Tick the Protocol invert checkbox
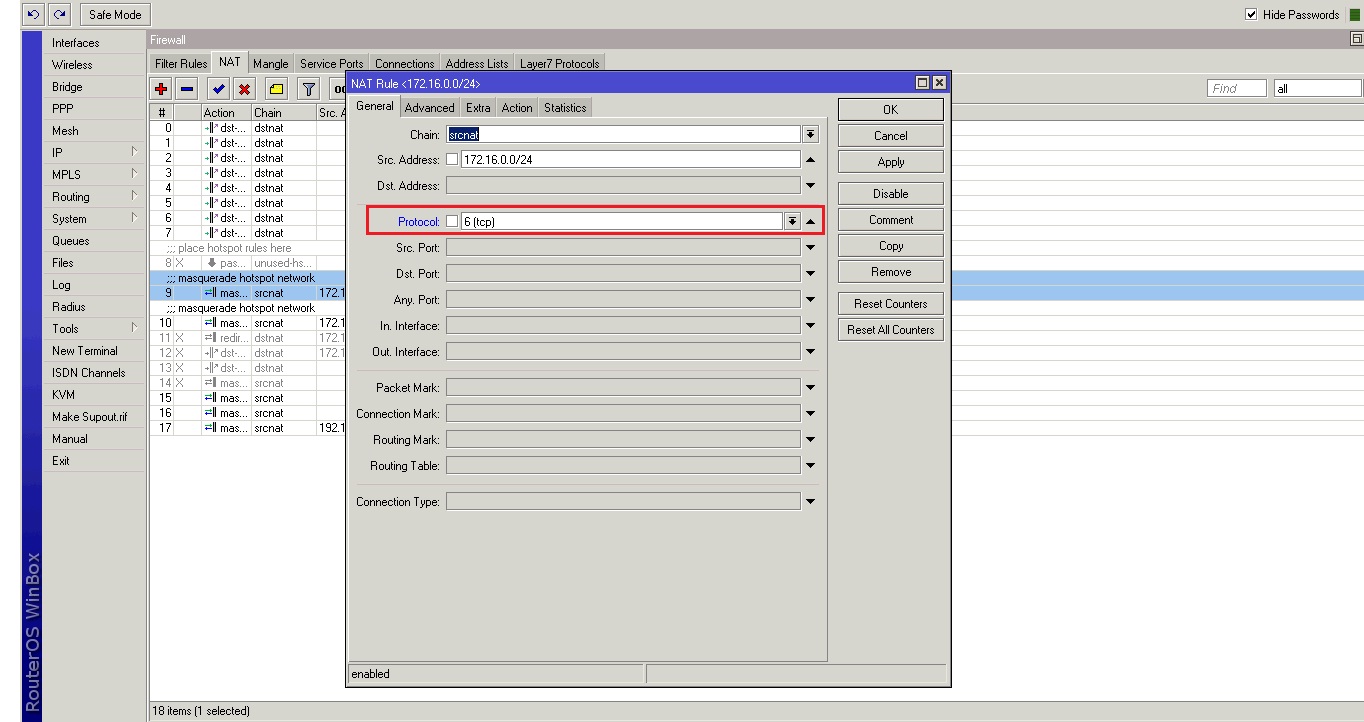This screenshot has width=1364, height=722. coord(452,221)
